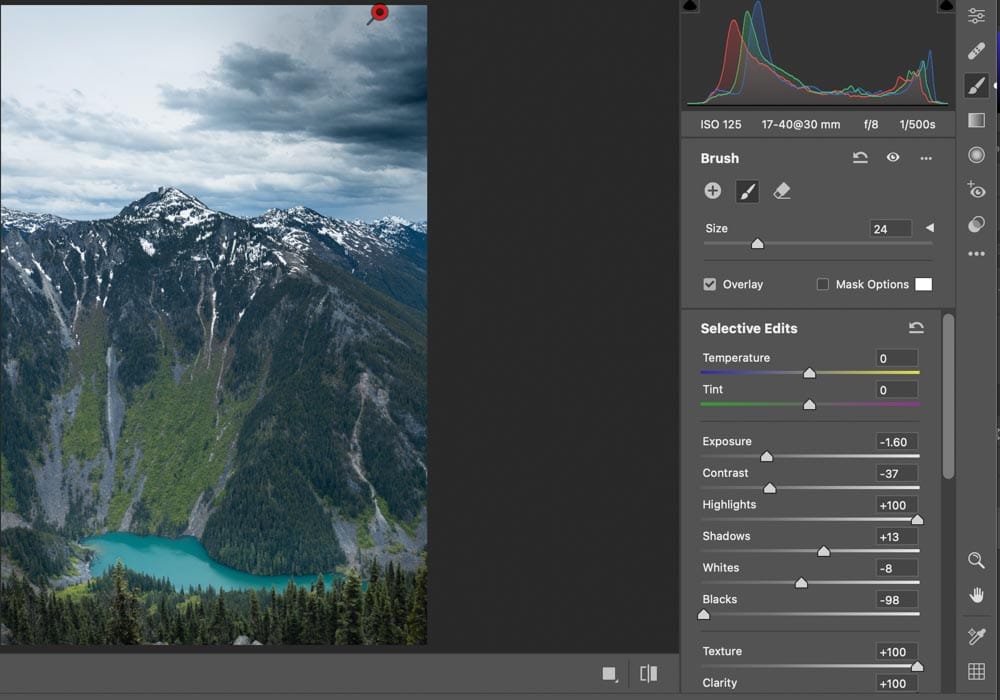Reset the Selective Edits sliders

(916, 328)
